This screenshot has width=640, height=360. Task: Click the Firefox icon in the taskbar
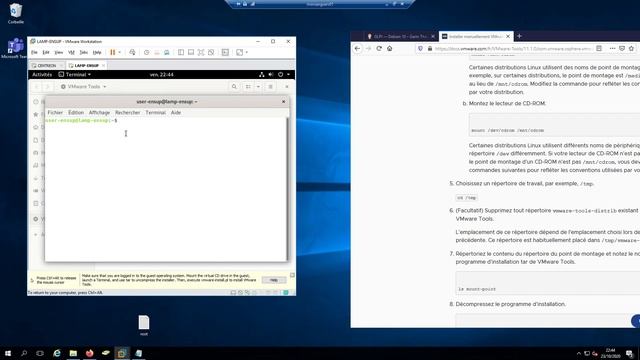[89, 353]
